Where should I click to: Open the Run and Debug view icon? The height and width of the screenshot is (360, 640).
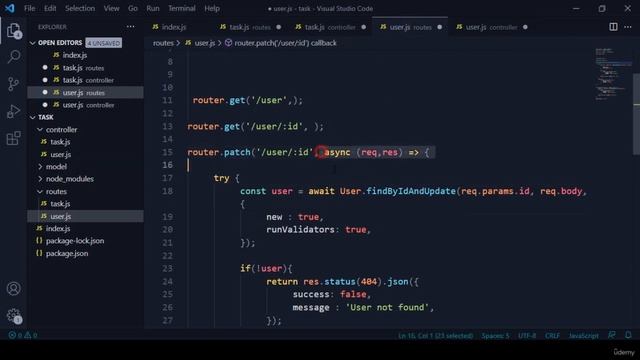(13, 111)
